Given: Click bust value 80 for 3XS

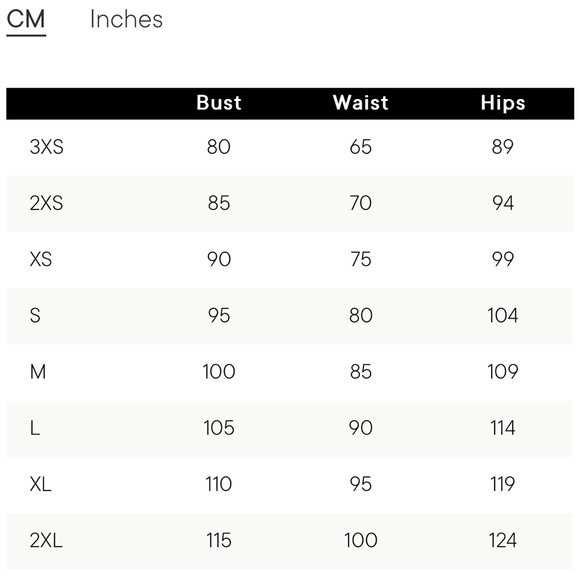Looking at the screenshot, I should [219, 147].
